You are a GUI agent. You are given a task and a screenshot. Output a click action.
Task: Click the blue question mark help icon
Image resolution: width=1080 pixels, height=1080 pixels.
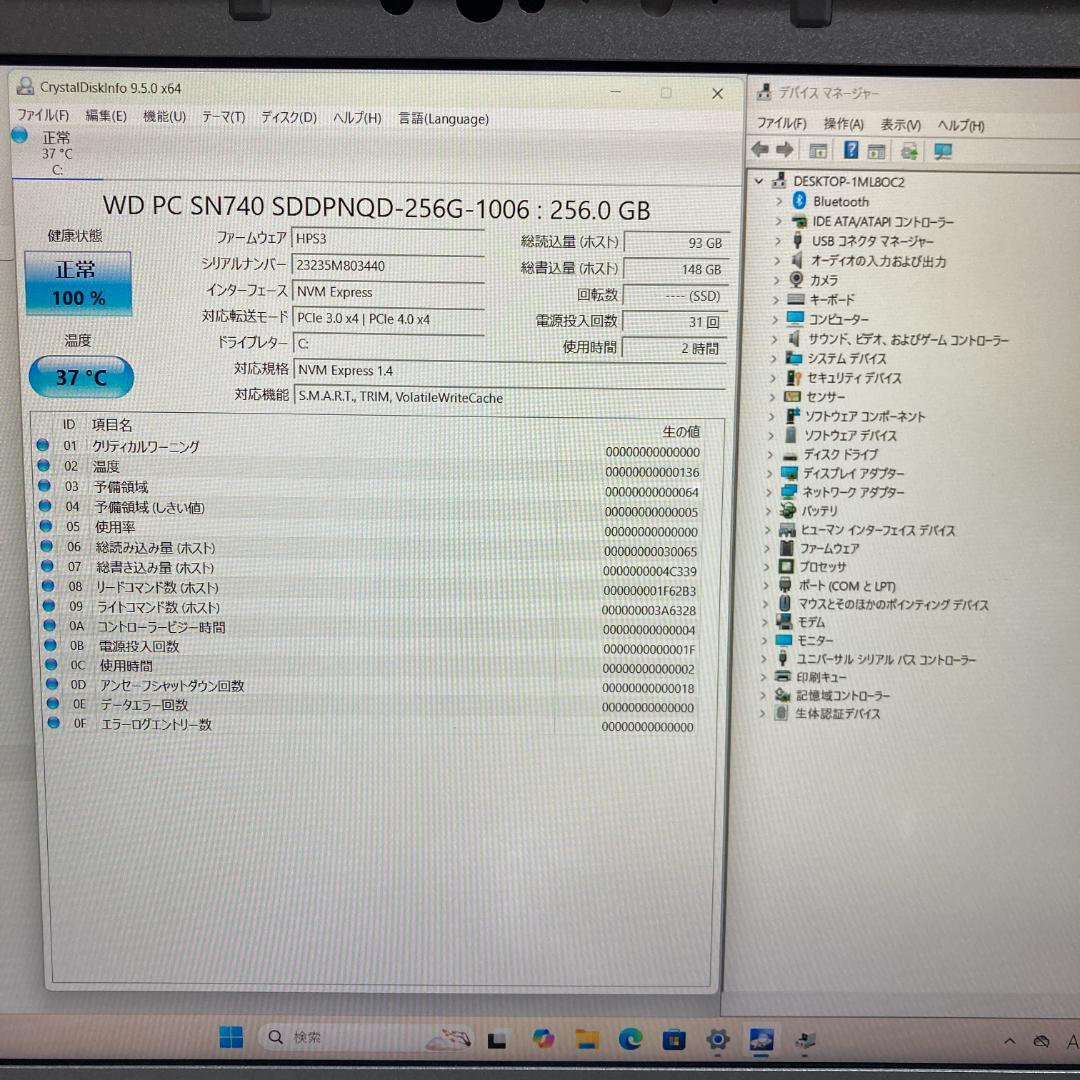click(851, 150)
